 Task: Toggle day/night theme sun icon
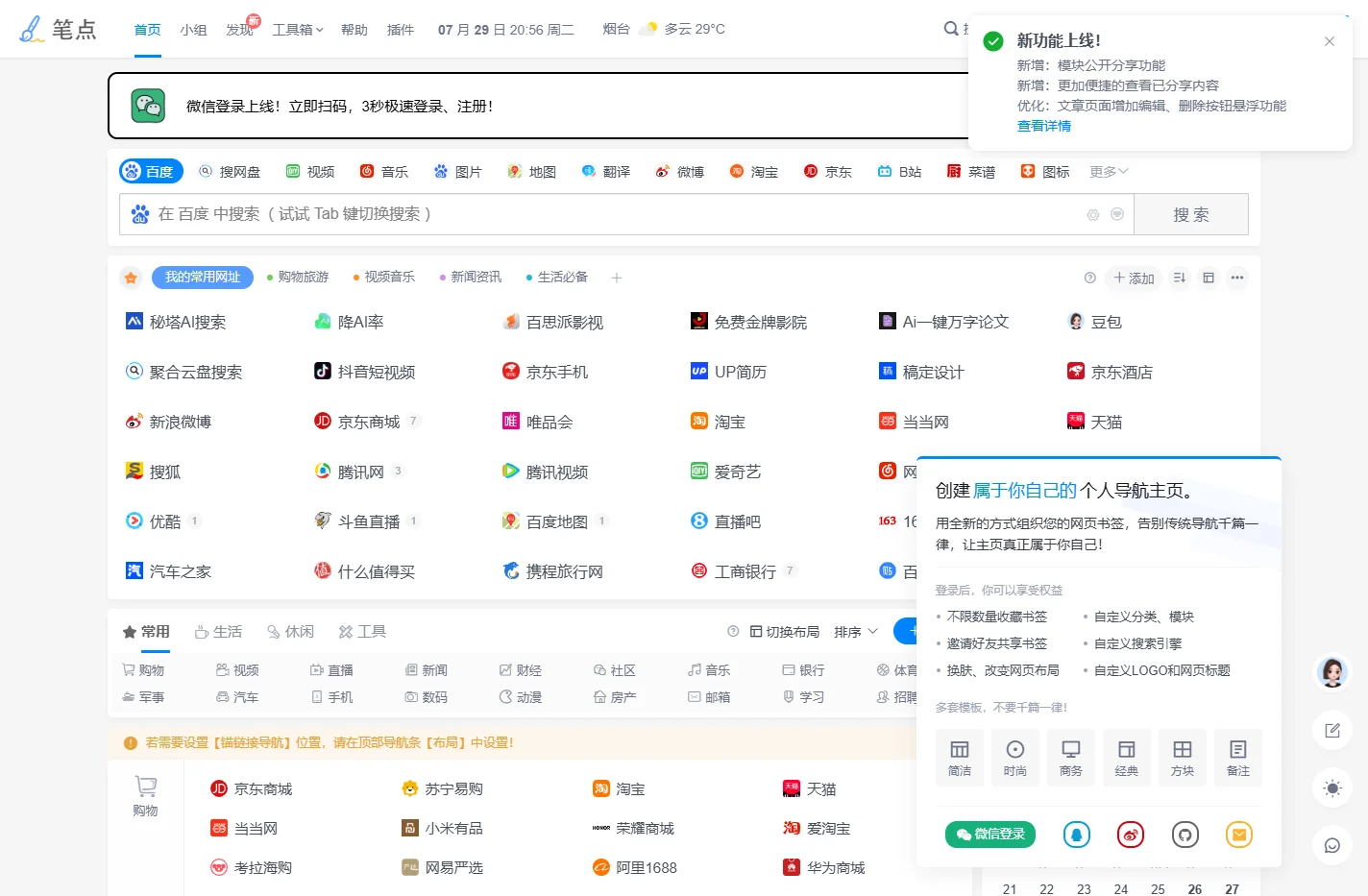1332,788
